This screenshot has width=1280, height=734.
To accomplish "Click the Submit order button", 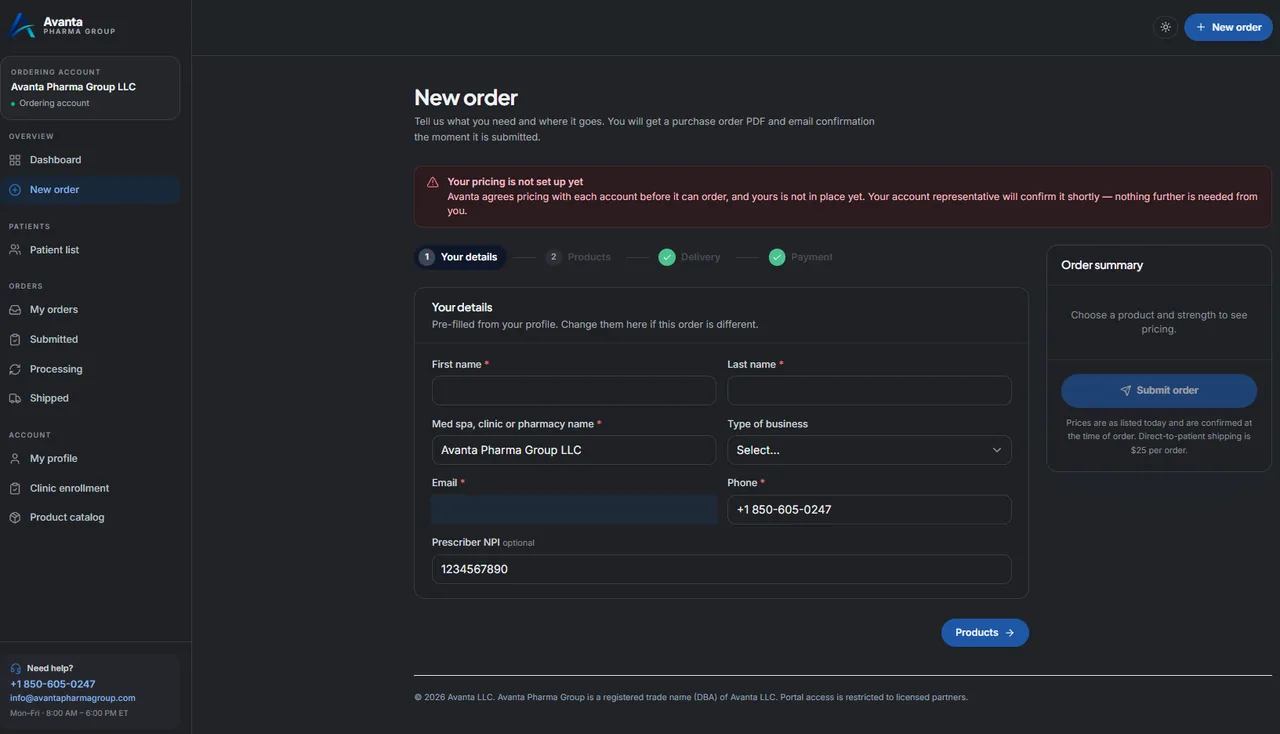I will click(x=1159, y=391).
